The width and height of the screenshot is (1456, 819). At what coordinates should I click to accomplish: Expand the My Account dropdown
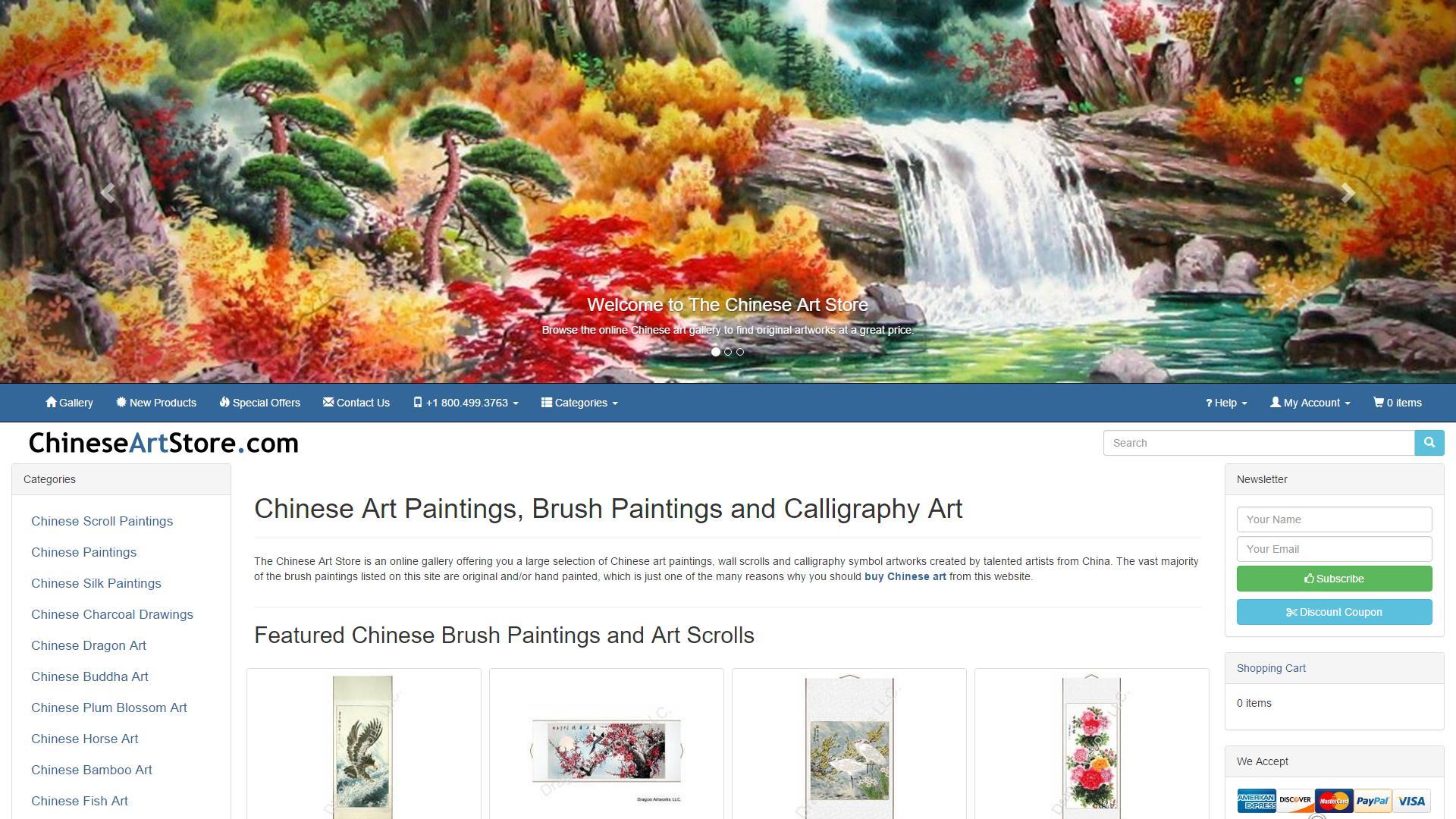point(1310,403)
